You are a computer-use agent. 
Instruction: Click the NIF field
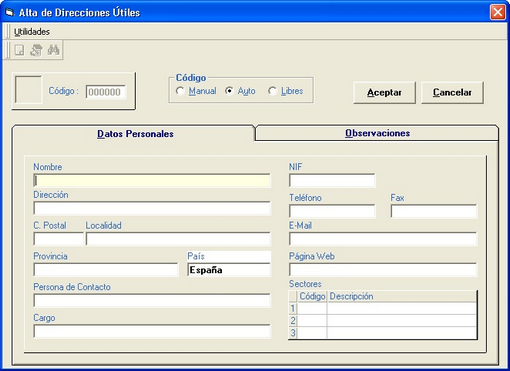[332, 180]
